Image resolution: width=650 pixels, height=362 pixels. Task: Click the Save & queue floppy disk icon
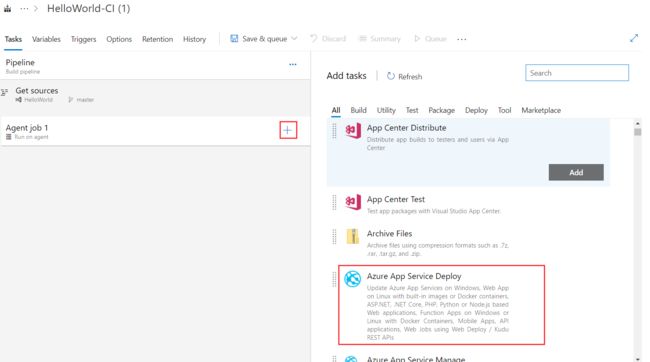[234, 39]
